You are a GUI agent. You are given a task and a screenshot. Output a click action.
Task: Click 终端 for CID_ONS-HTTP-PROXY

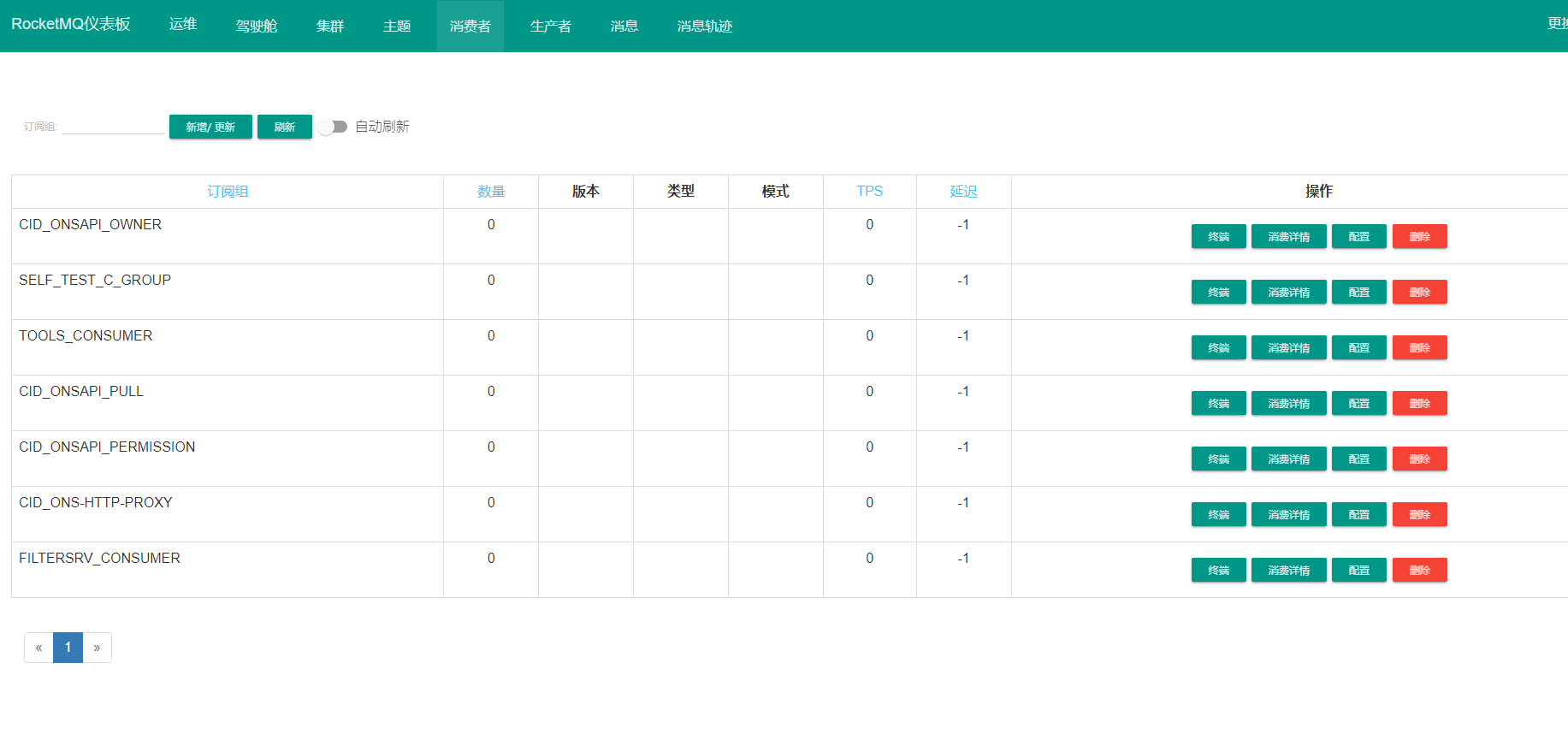point(1219,514)
